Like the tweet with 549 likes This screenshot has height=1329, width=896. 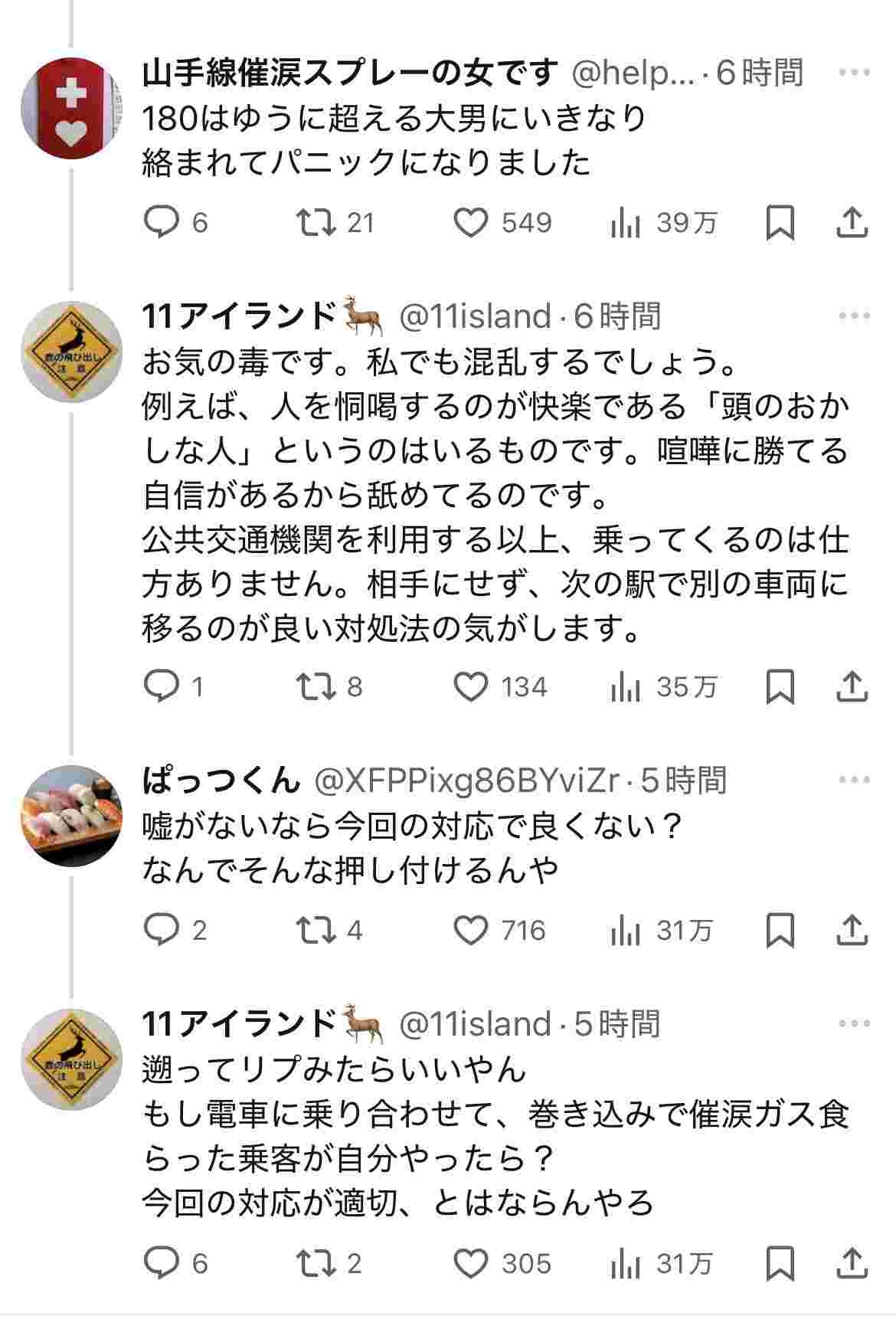click(x=471, y=223)
